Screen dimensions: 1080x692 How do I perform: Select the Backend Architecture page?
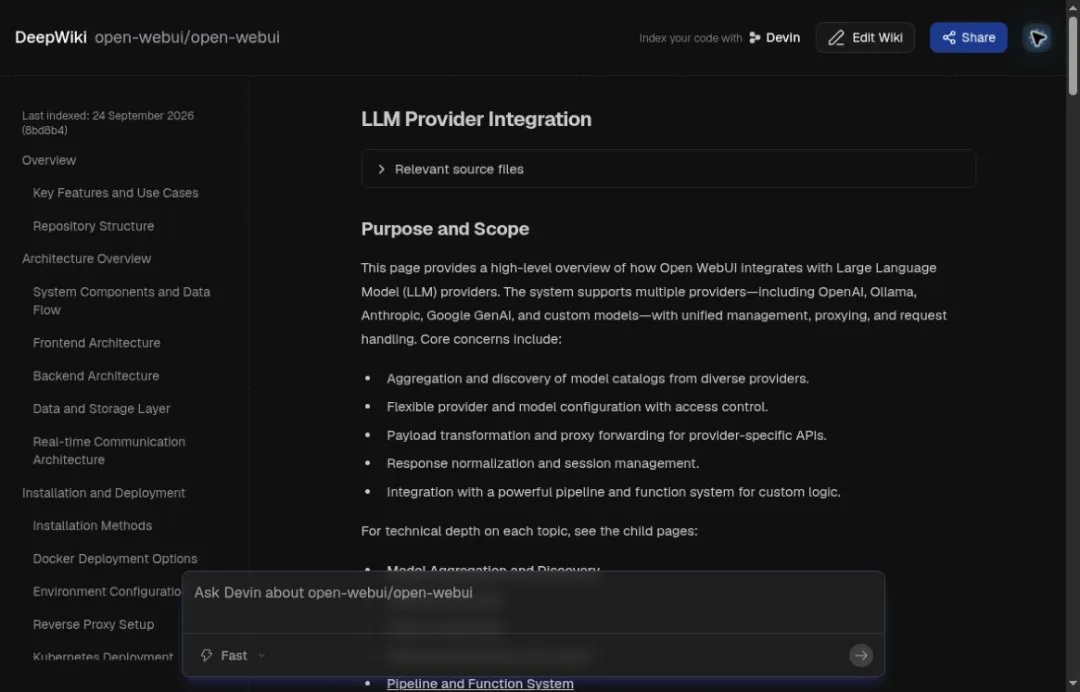coord(96,376)
